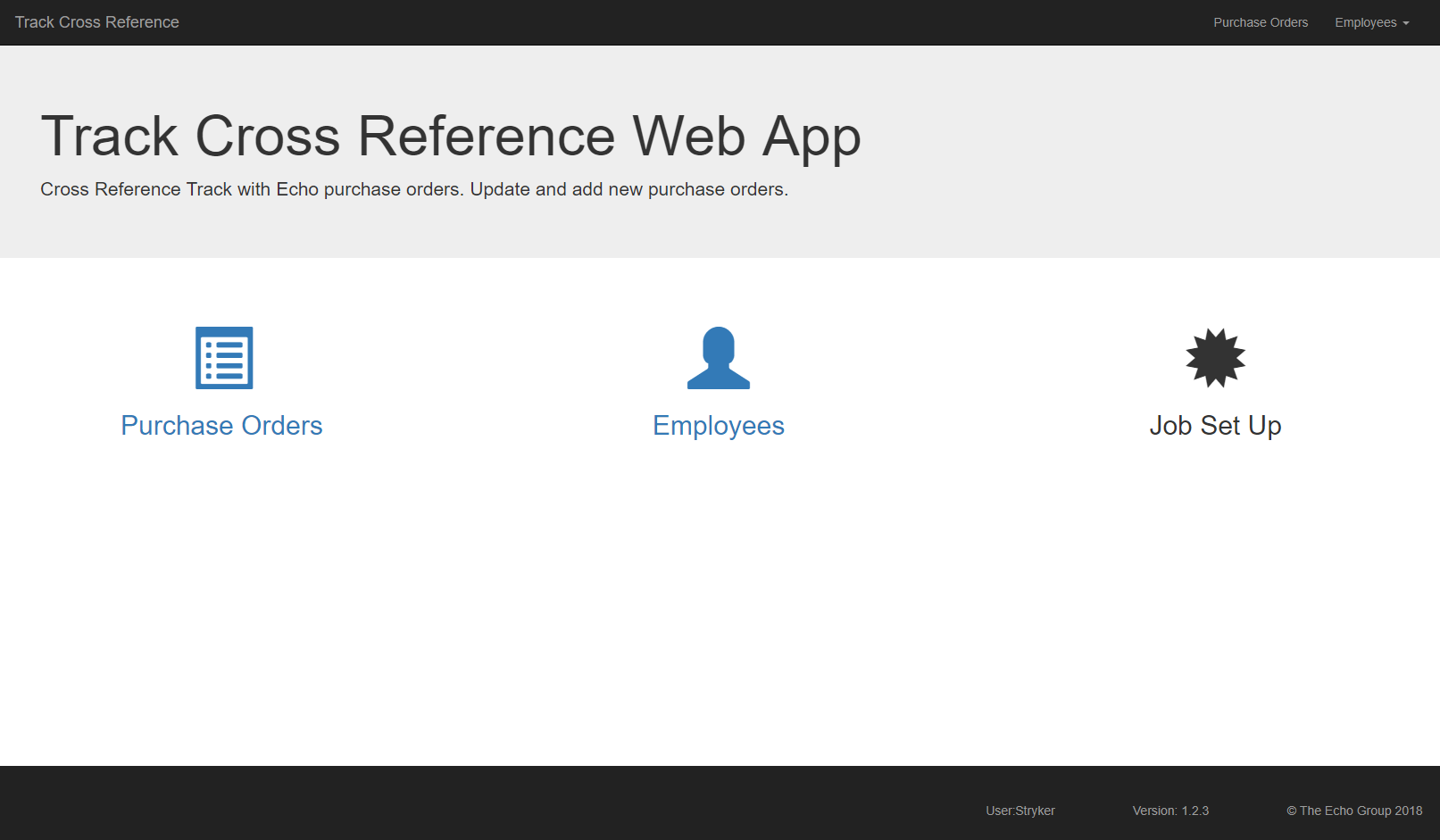This screenshot has width=1440, height=840.
Task: Open Purchase Orders via its blue document icon
Action: [223, 358]
